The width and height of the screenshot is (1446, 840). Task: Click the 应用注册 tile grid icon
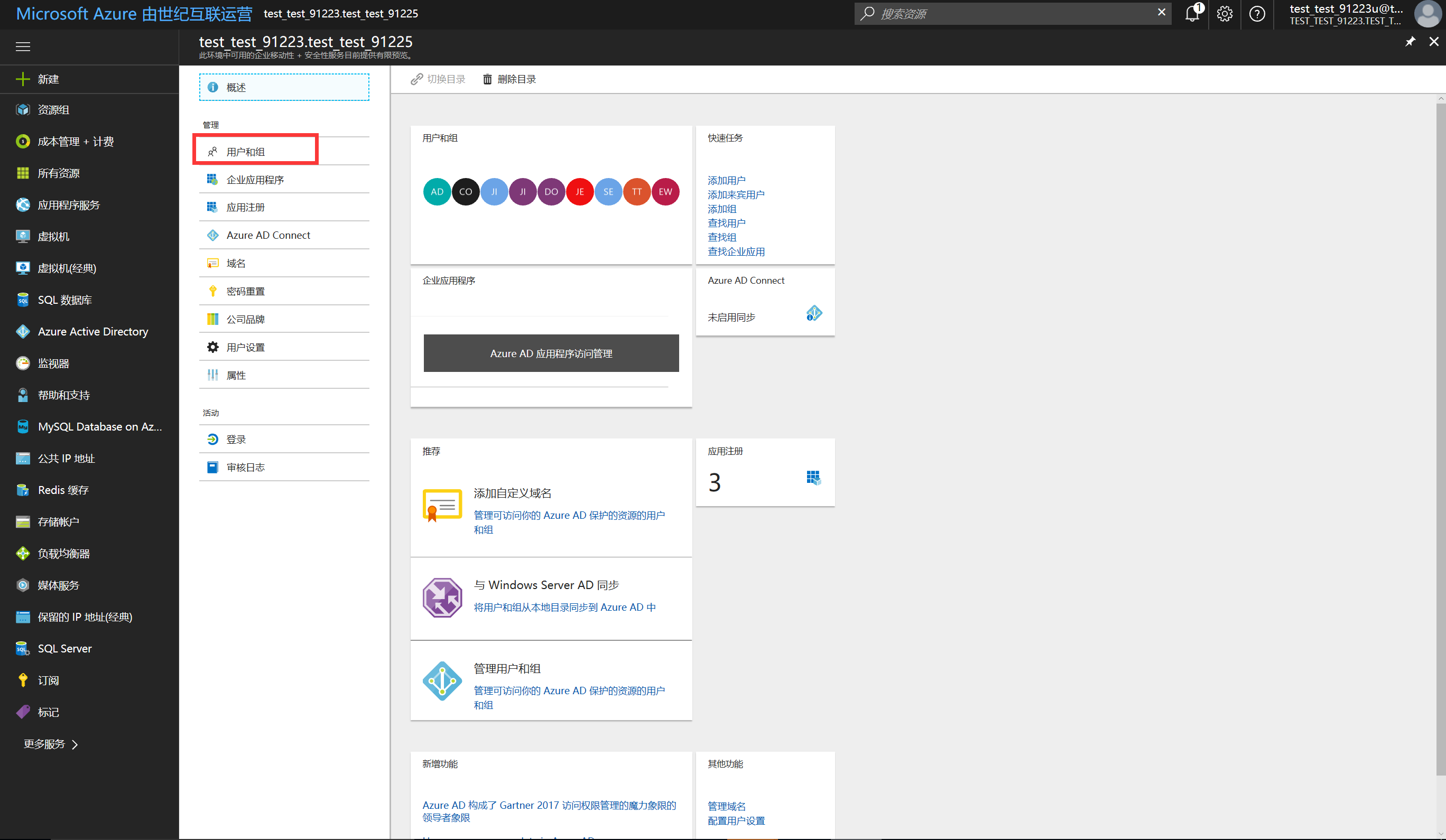click(x=813, y=478)
